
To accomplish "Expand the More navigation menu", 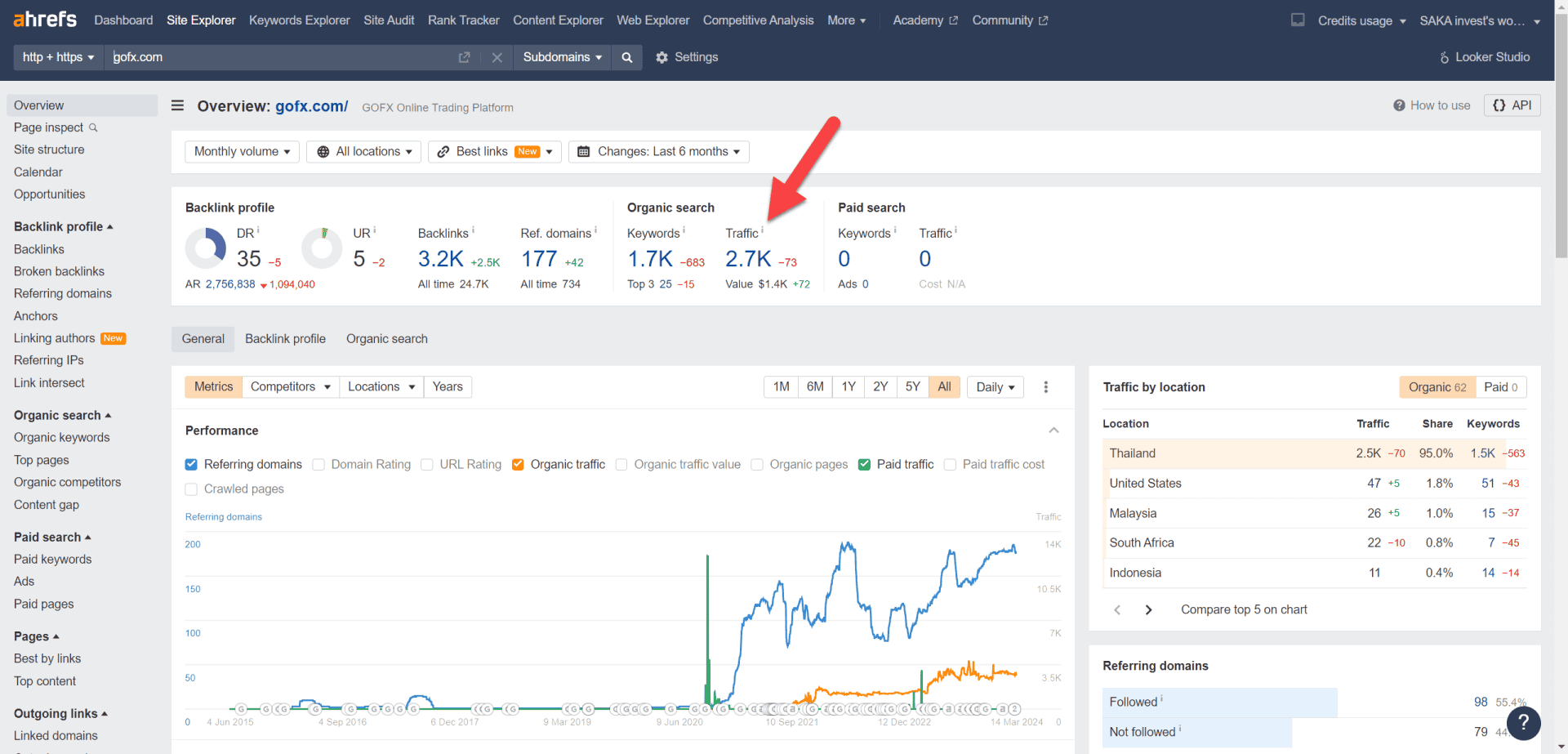I will point(846,20).
